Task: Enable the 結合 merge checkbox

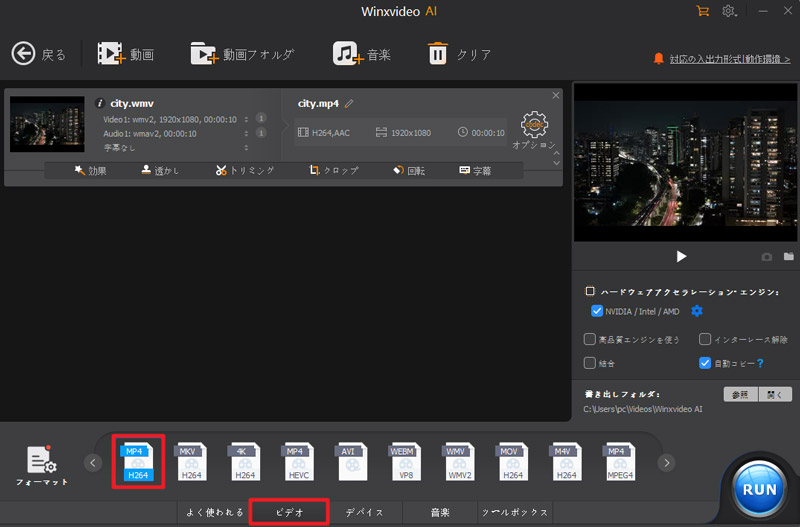Action: (589, 363)
